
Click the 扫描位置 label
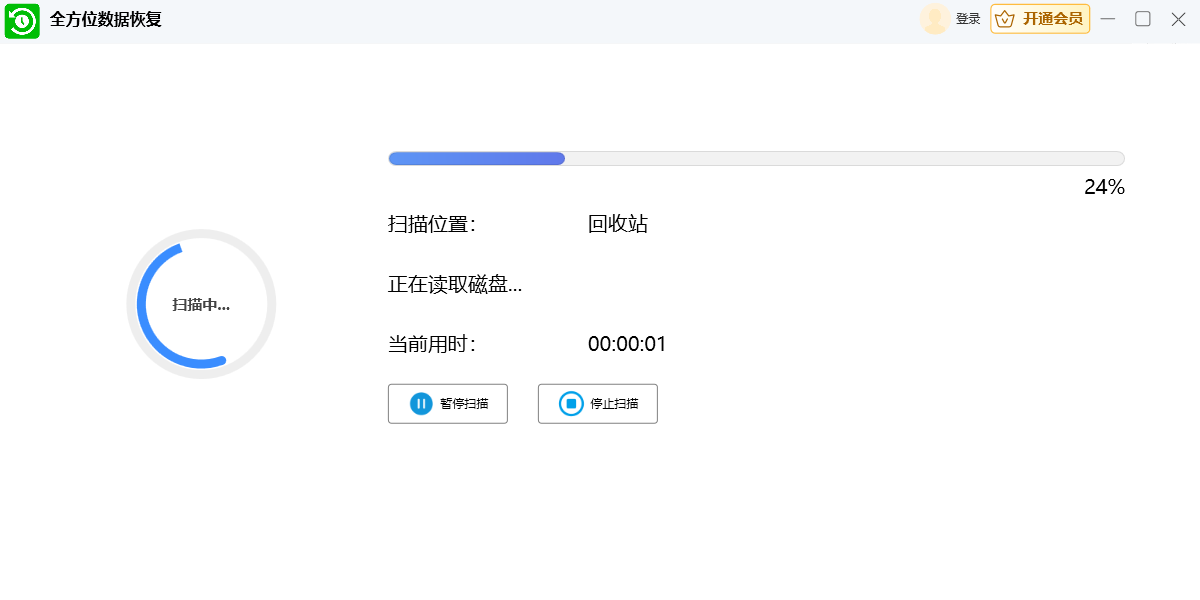tap(432, 224)
